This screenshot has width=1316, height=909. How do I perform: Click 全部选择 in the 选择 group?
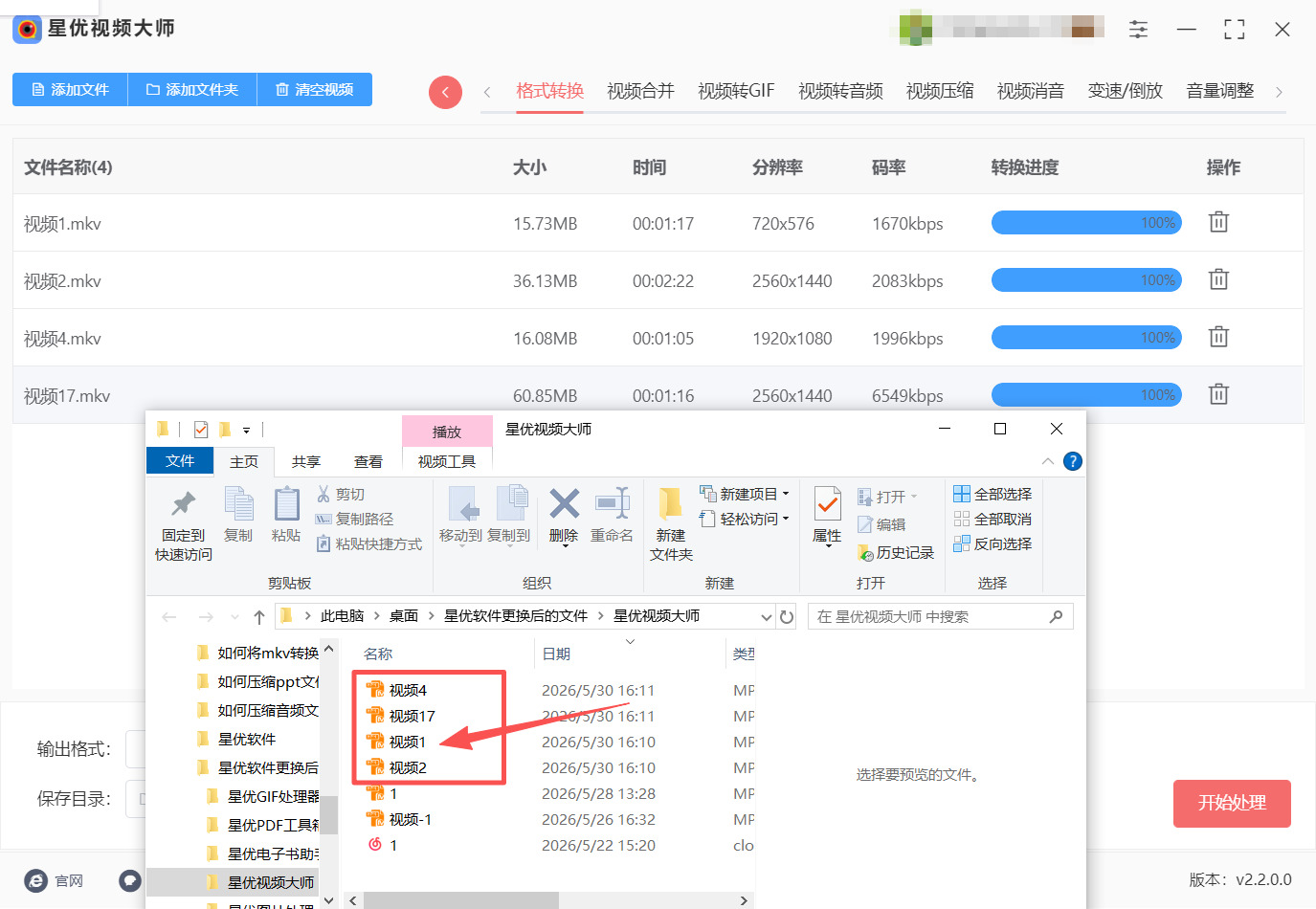pyautogui.click(x=993, y=494)
